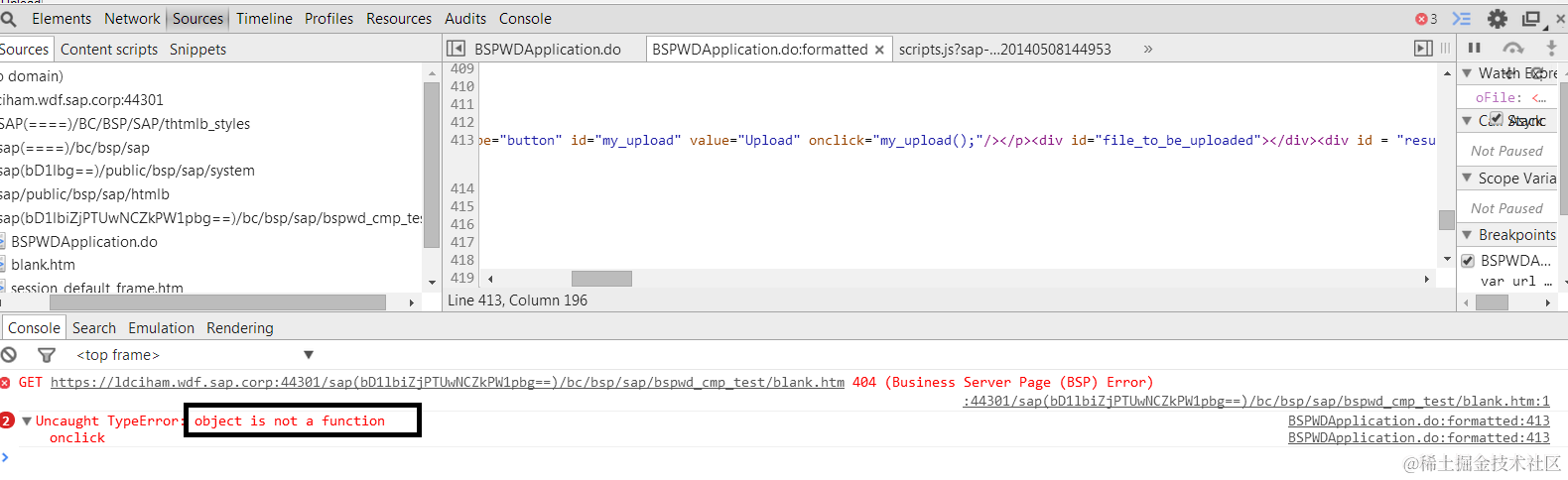Switch to the scripts.js file tab
1568x480 pixels.
1005,50
